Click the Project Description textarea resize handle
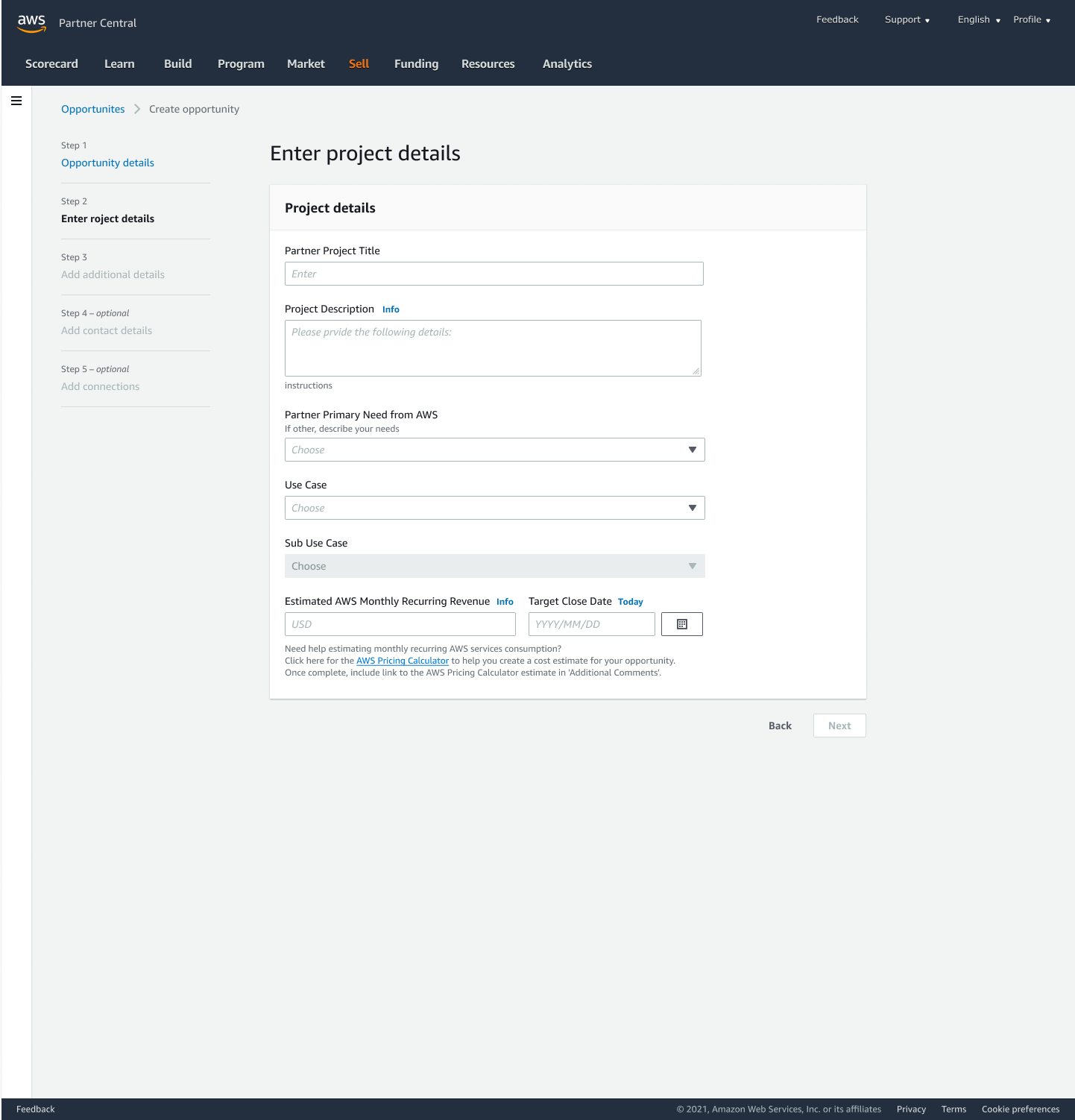The image size is (1075, 1120). click(x=696, y=371)
